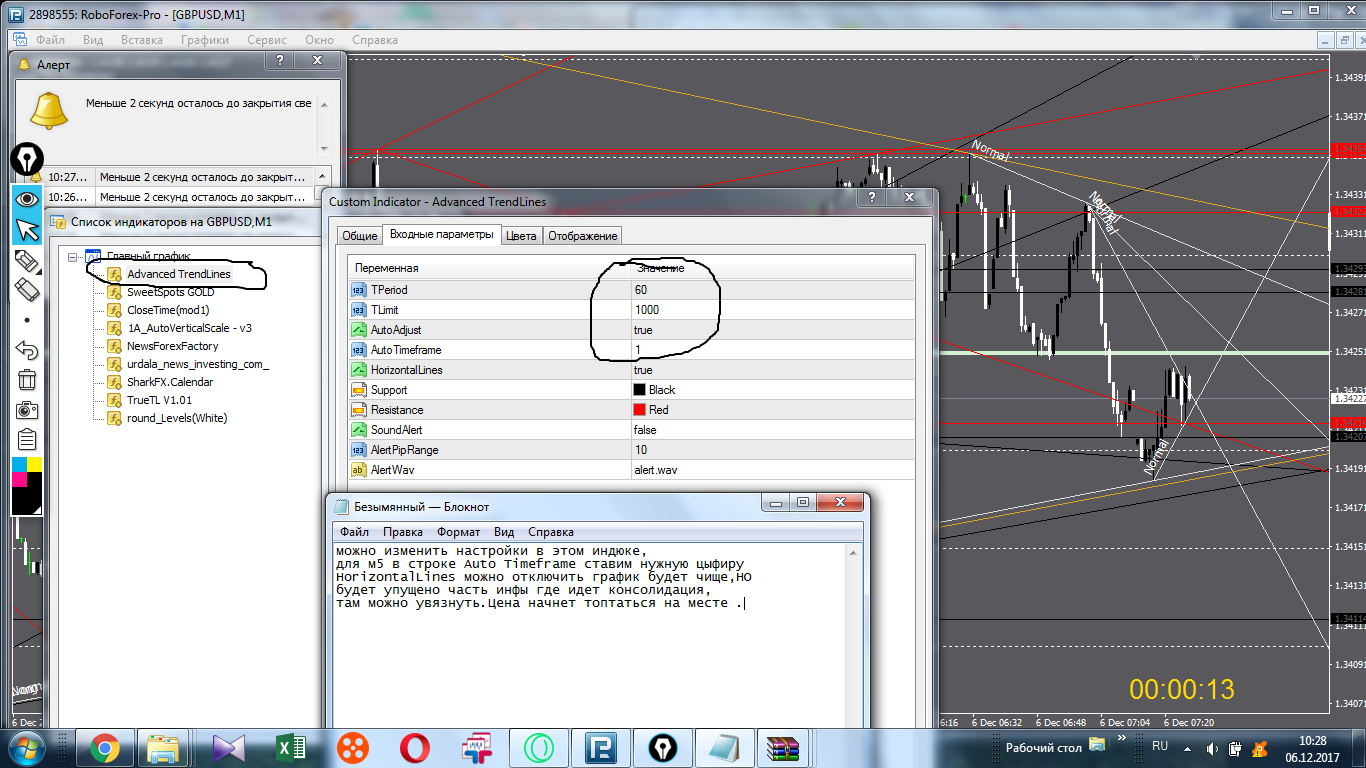The image size is (1366, 768).
Task: Select the arrow cursor tool in the drawing toolbar
Action: coord(26,230)
